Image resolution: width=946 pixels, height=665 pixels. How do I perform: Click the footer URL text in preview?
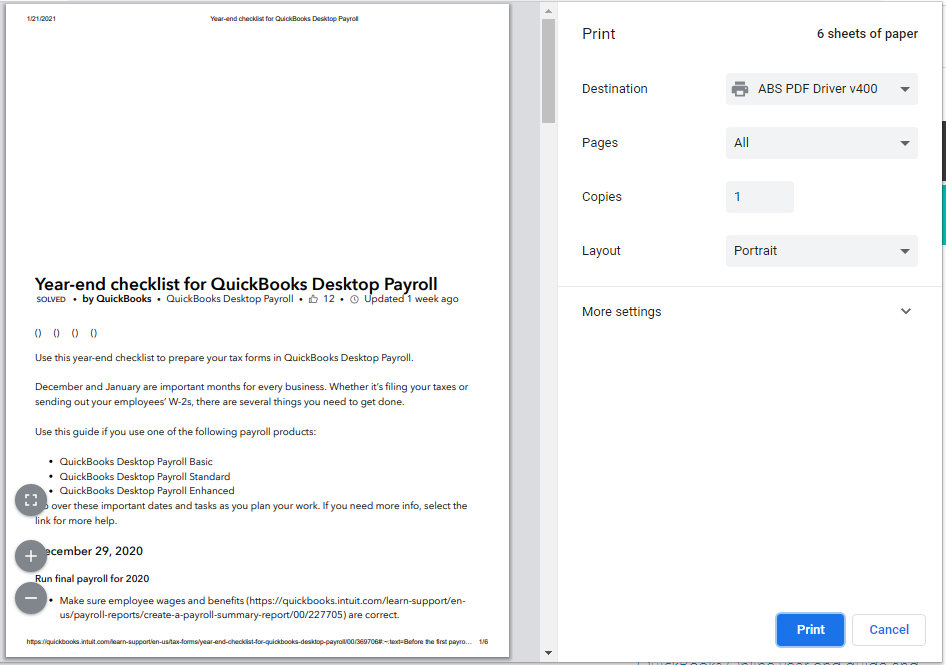click(249, 641)
